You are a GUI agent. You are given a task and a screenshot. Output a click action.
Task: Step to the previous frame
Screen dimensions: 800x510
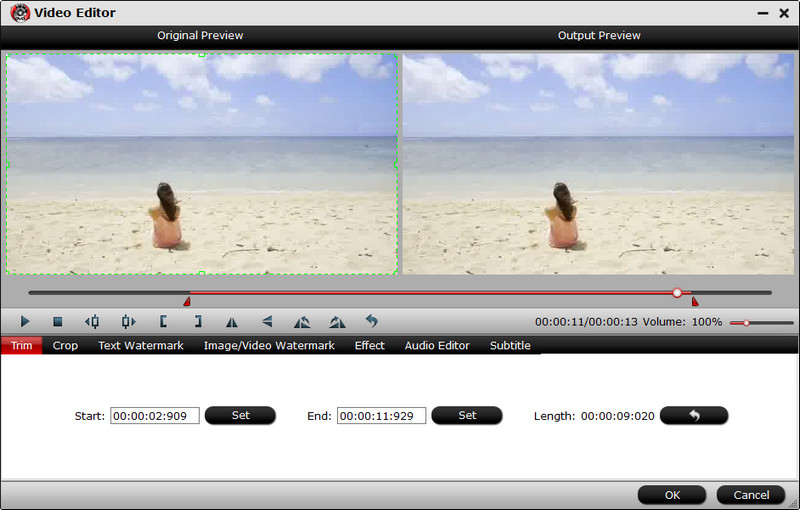coord(93,322)
